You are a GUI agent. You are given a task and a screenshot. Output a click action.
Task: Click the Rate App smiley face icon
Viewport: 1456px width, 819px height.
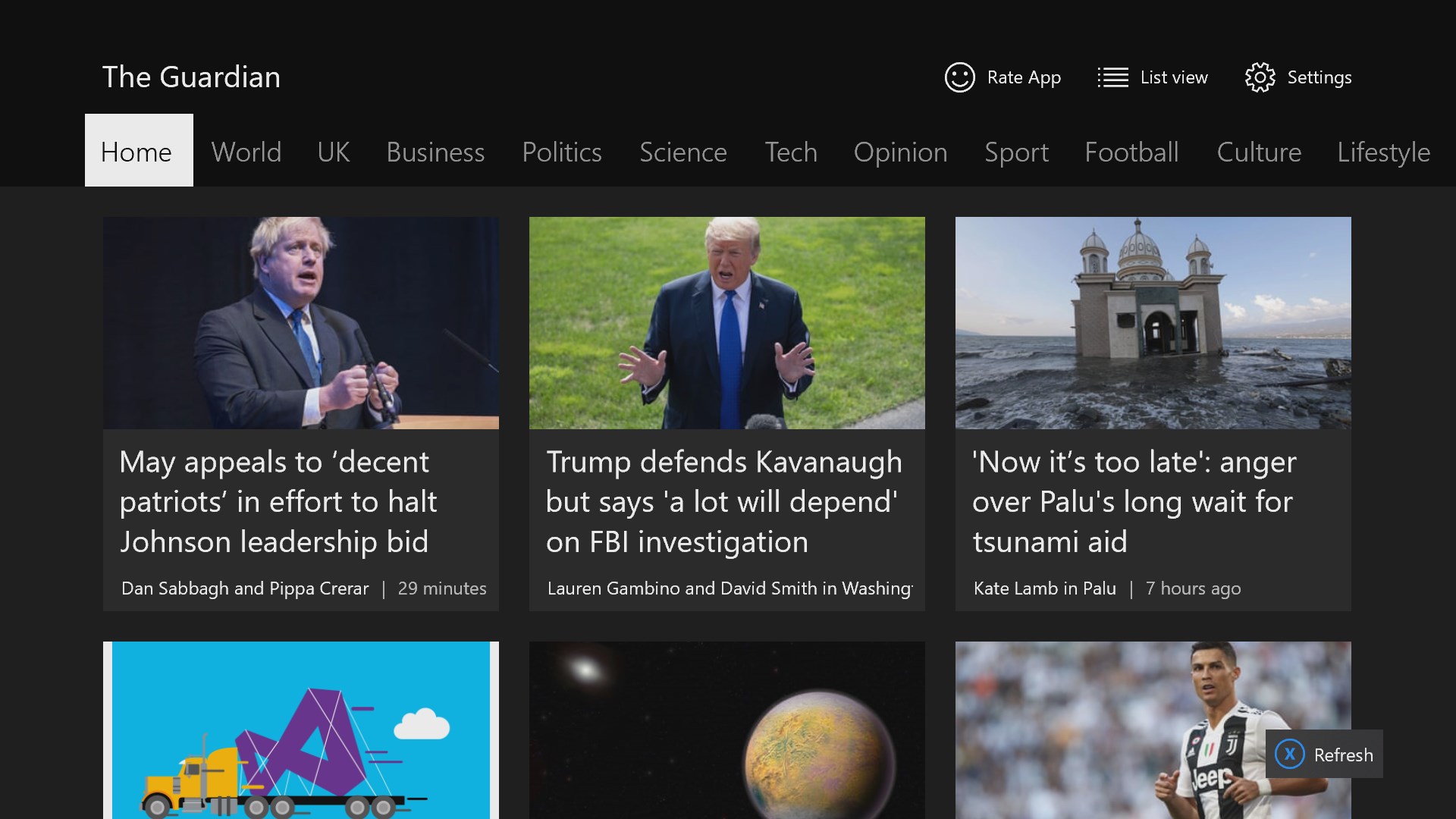[959, 77]
